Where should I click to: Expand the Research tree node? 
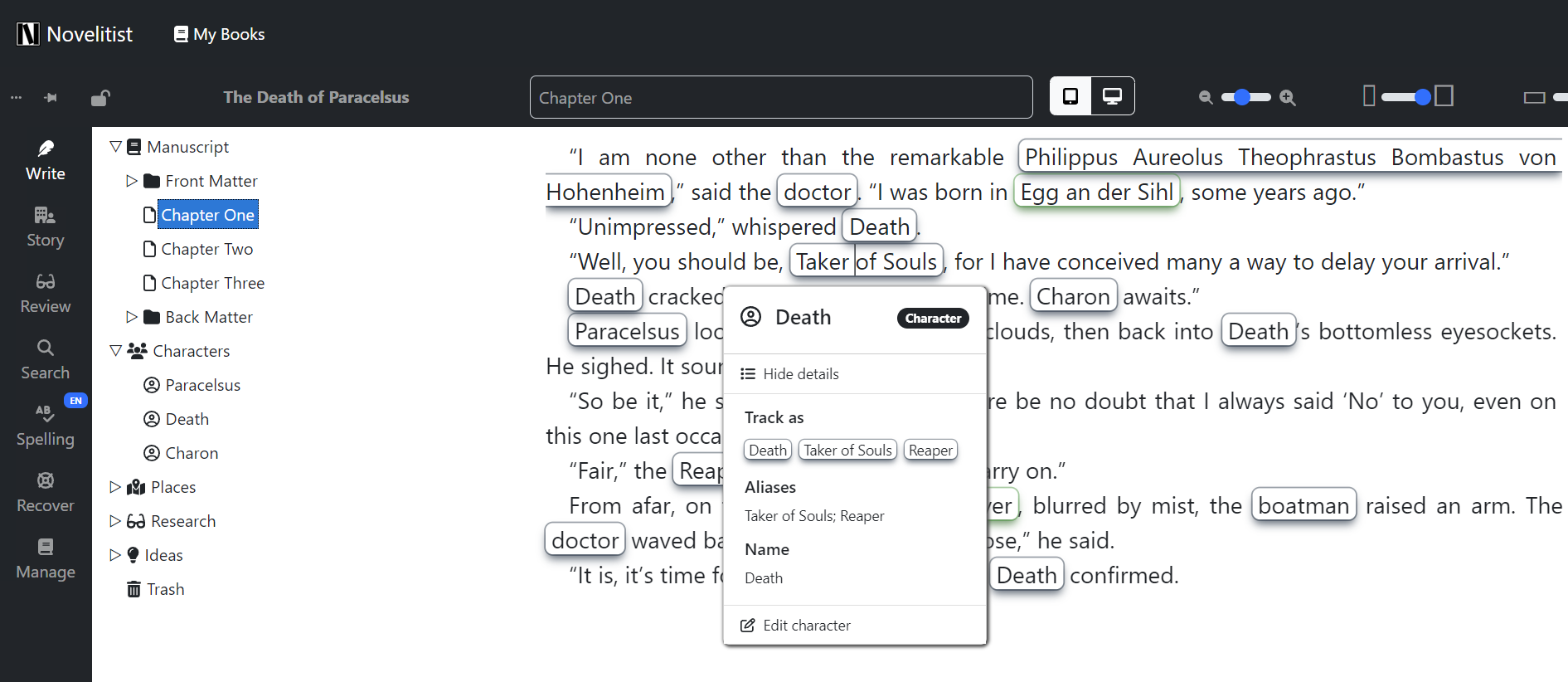coord(115,521)
